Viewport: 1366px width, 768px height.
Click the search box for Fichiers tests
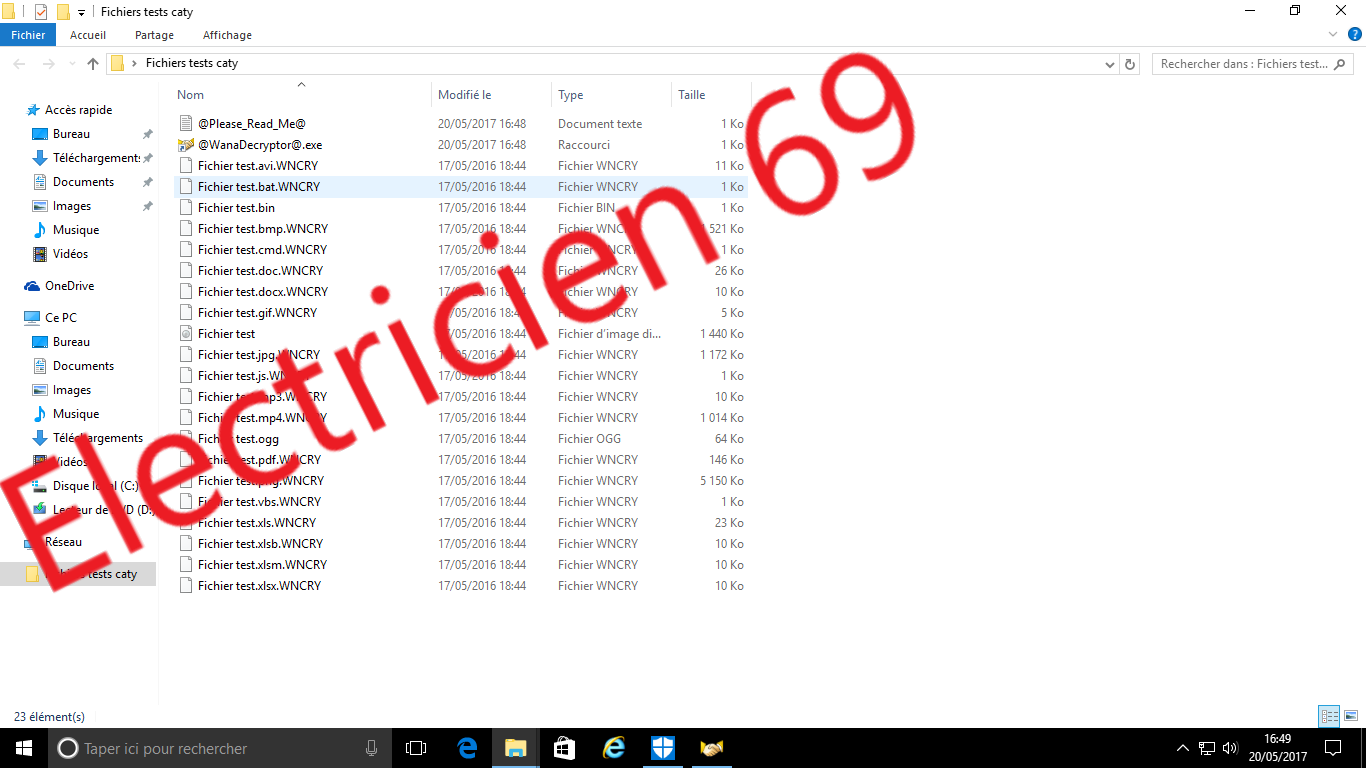tap(1243, 64)
